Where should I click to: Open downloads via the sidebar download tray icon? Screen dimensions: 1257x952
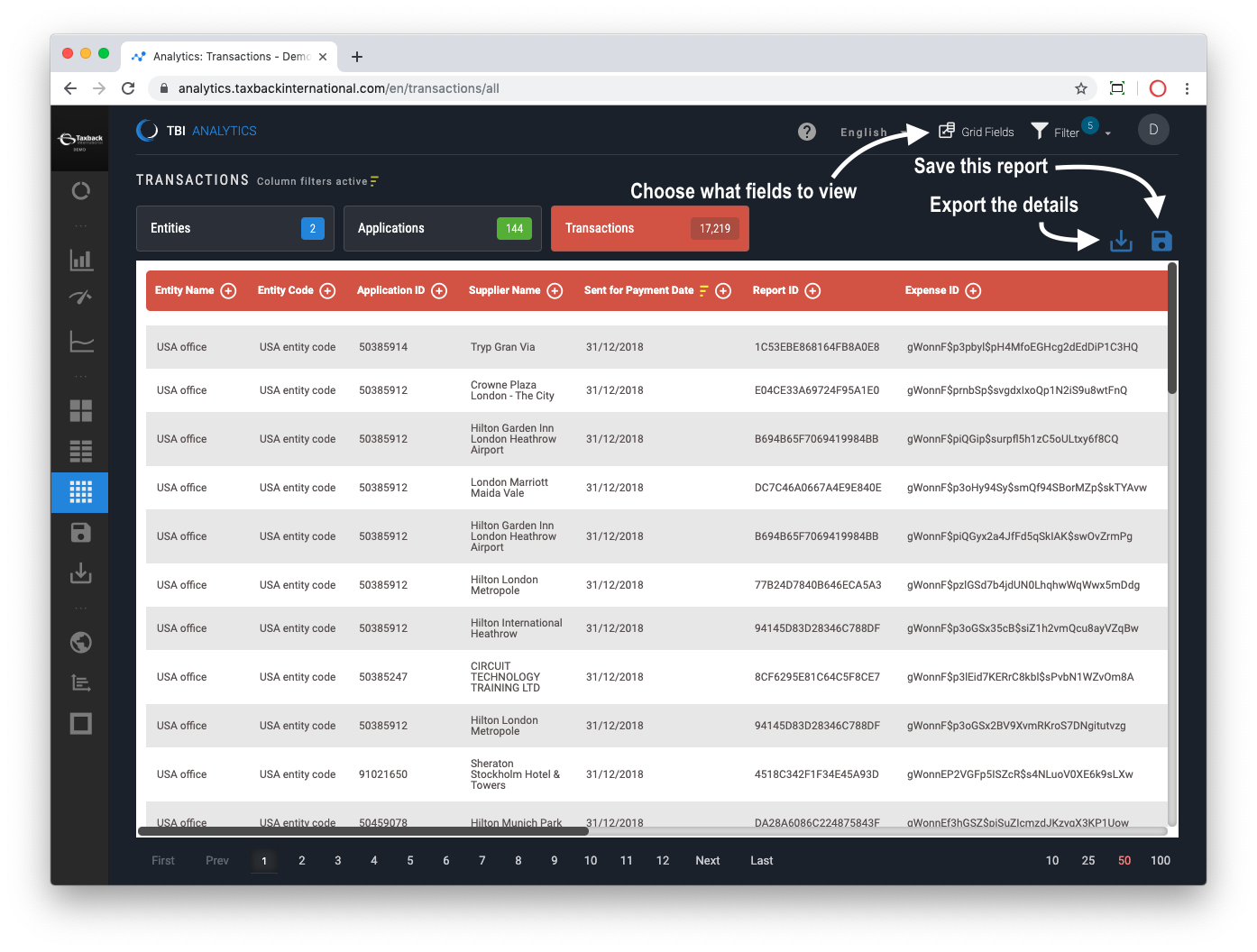[x=81, y=572]
